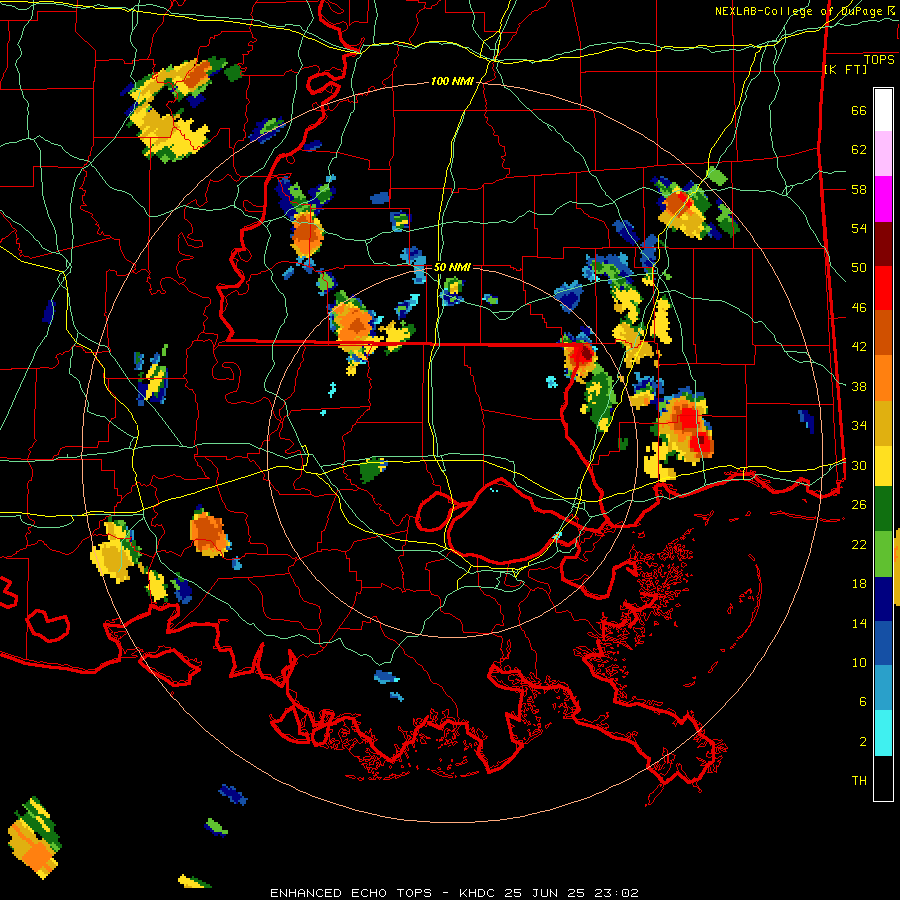Click the 6 value on the legend scale
This screenshot has height=900, width=900.
[863, 702]
